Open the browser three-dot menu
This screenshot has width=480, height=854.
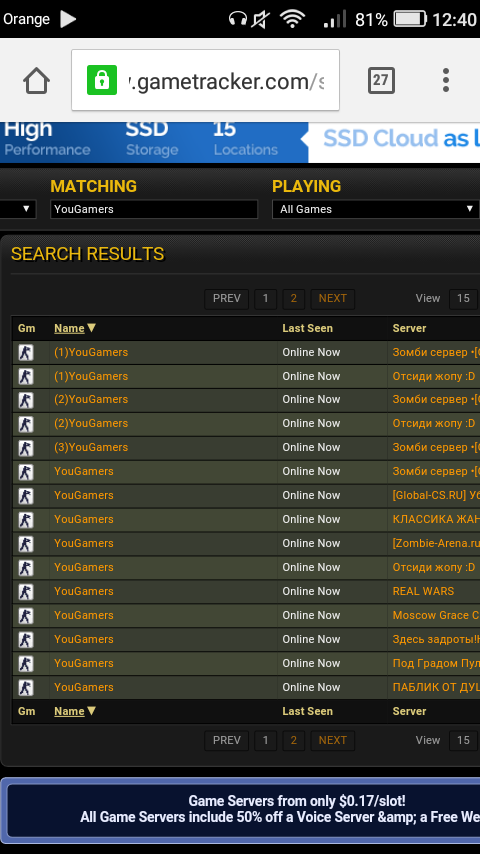pos(446,80)
